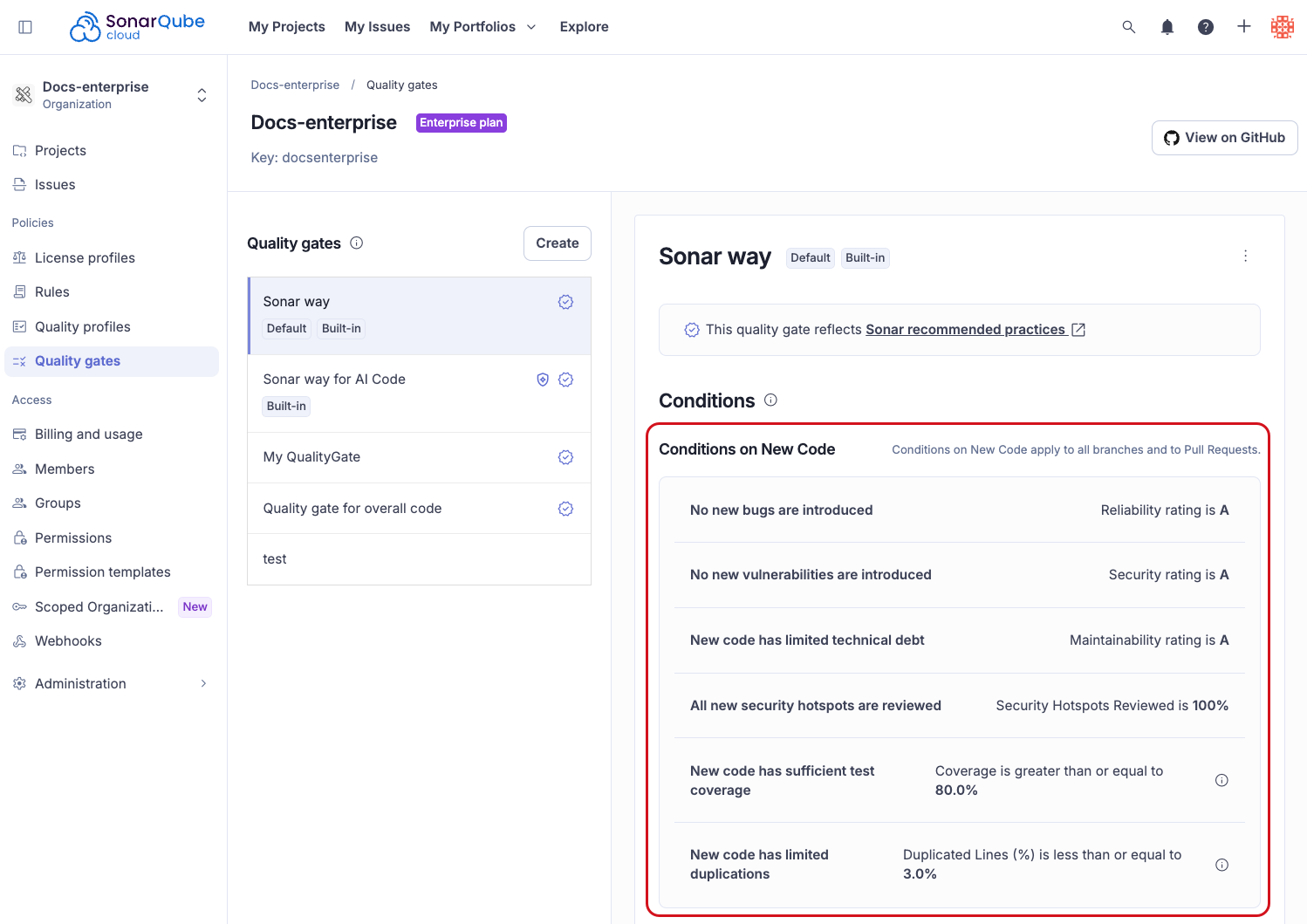Click info icon for Duplicated Lines condition
This screenshot has width=1307, height=924.
(x=1221, y=865)
